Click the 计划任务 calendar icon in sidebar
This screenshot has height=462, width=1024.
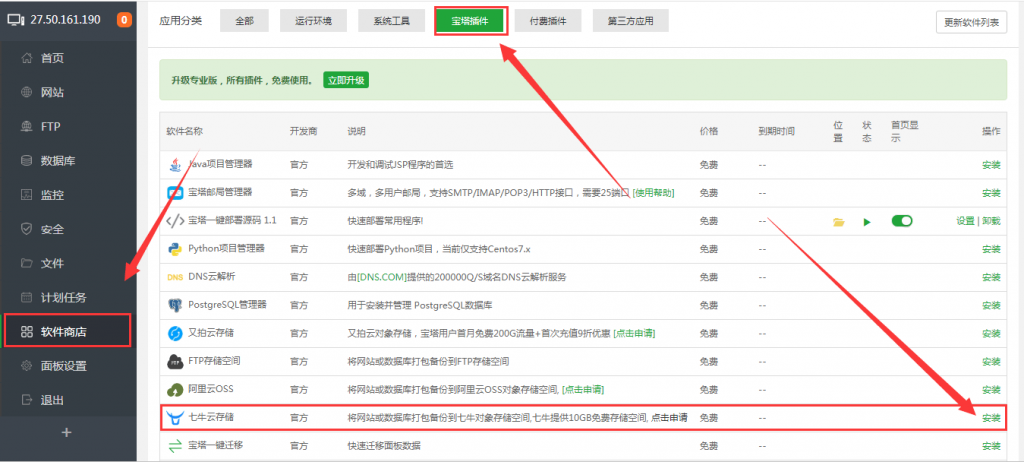pos(27,297)
